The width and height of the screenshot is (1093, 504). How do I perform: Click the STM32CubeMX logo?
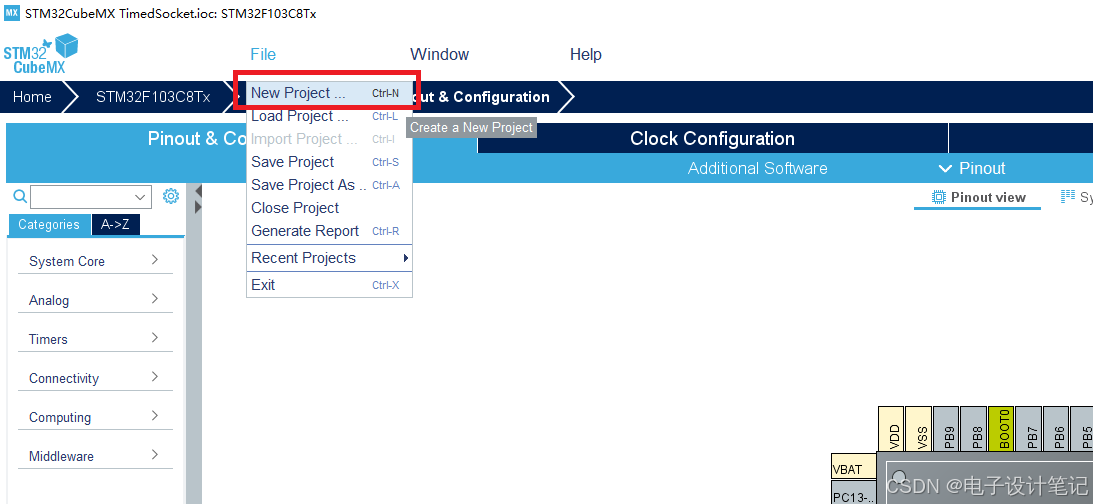pyautogui.click(x=40, y=54)
